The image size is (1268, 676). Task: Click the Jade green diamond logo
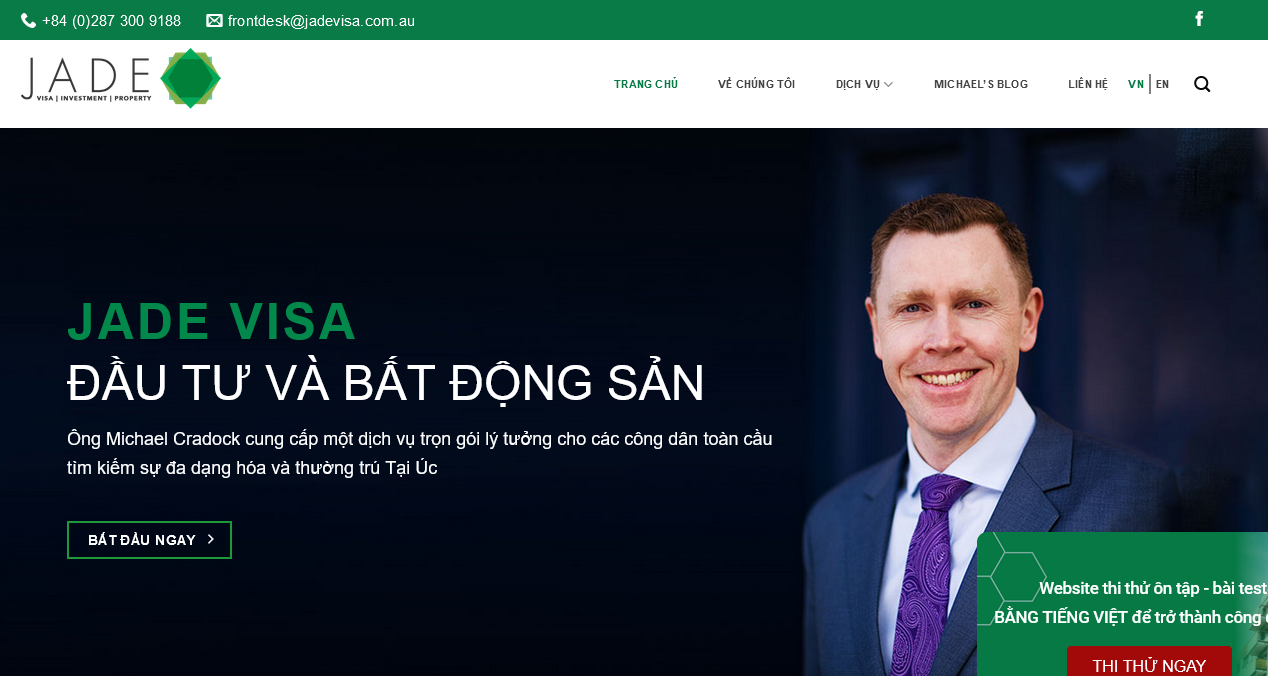[190, 78]
